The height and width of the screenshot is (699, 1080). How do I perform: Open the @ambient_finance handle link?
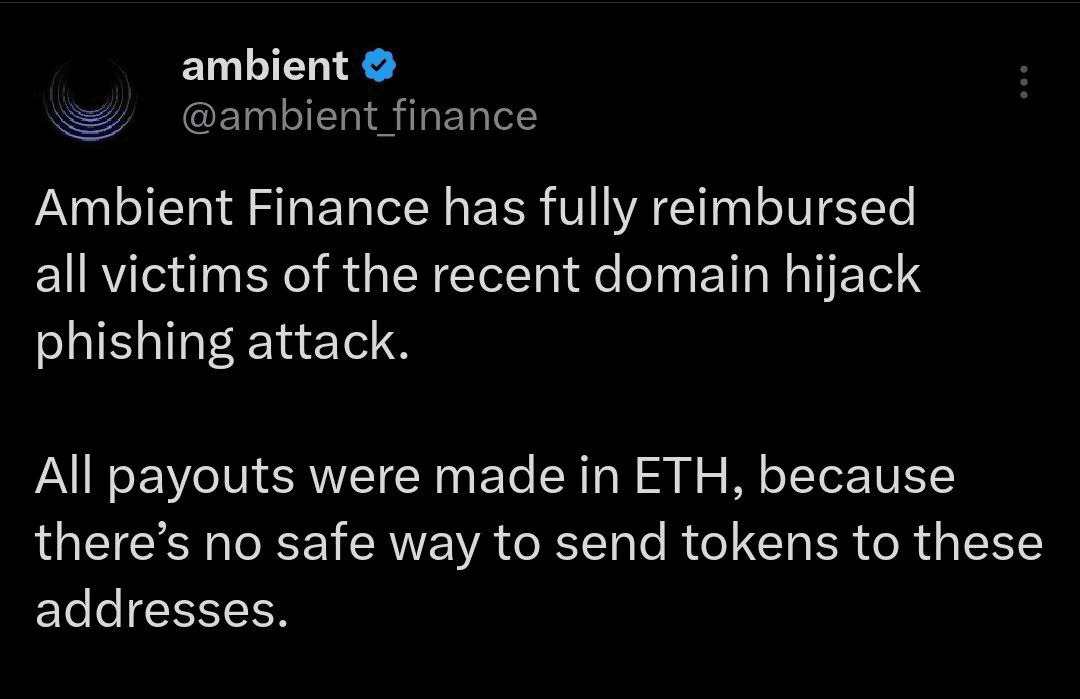click(360, 116)
